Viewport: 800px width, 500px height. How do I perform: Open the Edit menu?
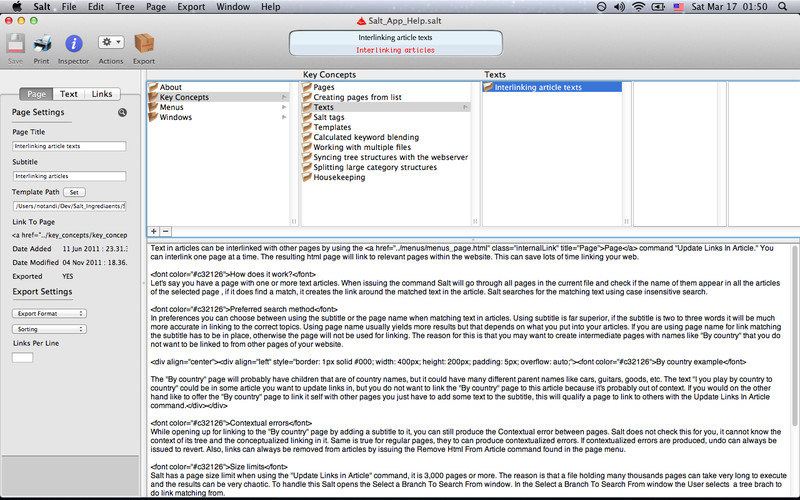coord(96,7)
